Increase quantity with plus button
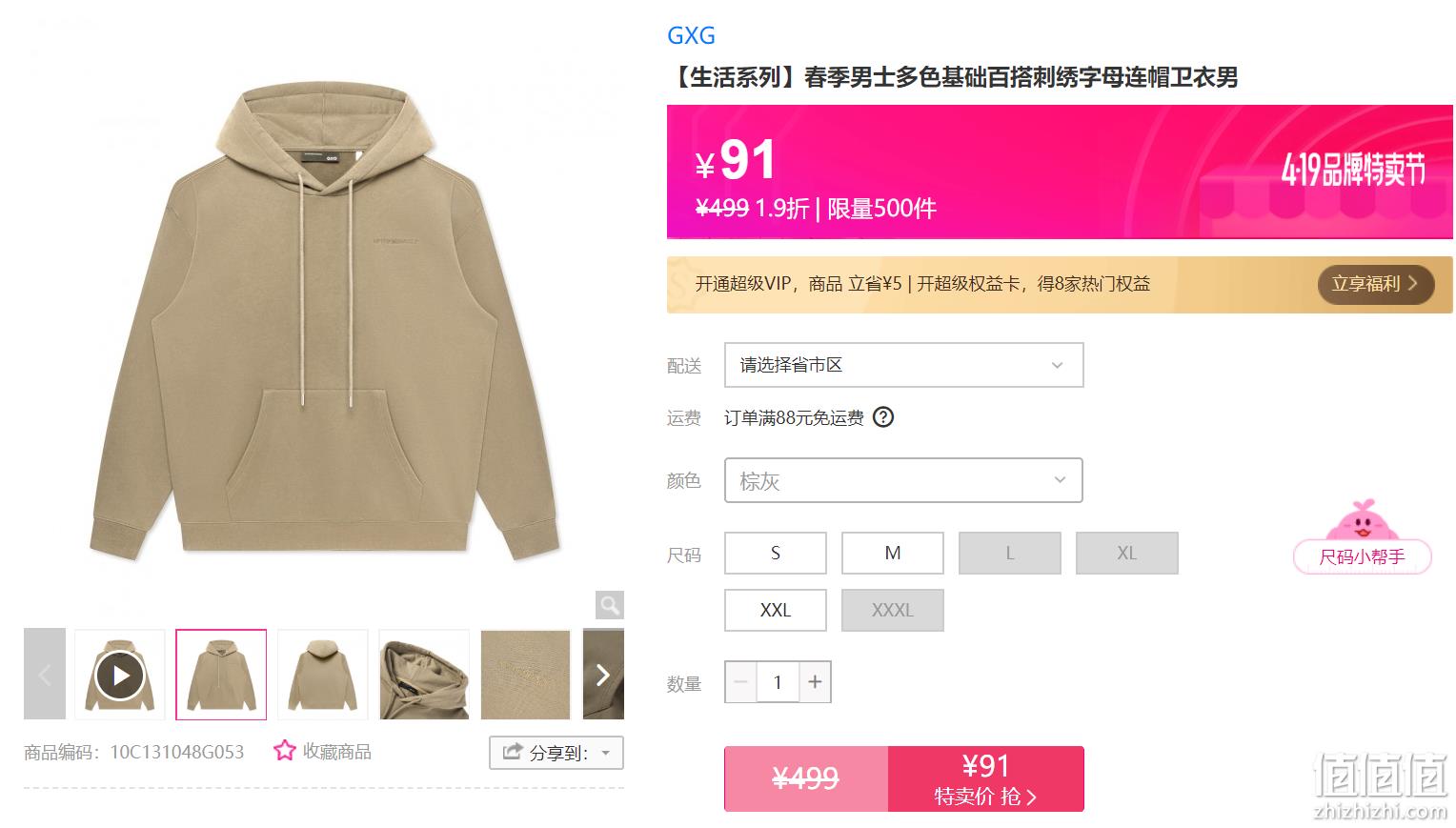Image resolution: width=1456 pixels, height=828 pixels. [x=815, y=682]
